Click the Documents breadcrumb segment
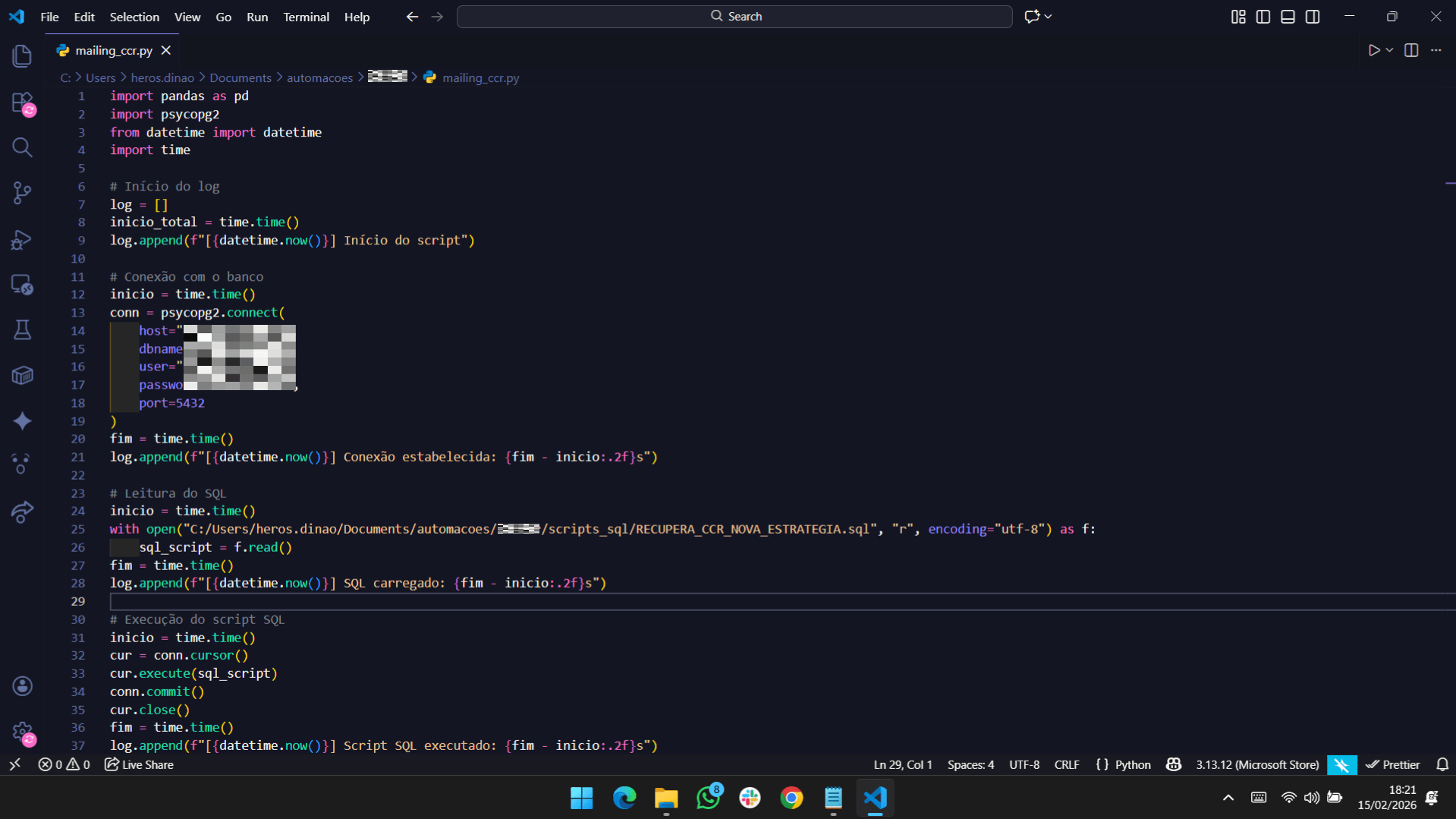The height and width of the screenshot is (819, 1456). coord(240,77)
